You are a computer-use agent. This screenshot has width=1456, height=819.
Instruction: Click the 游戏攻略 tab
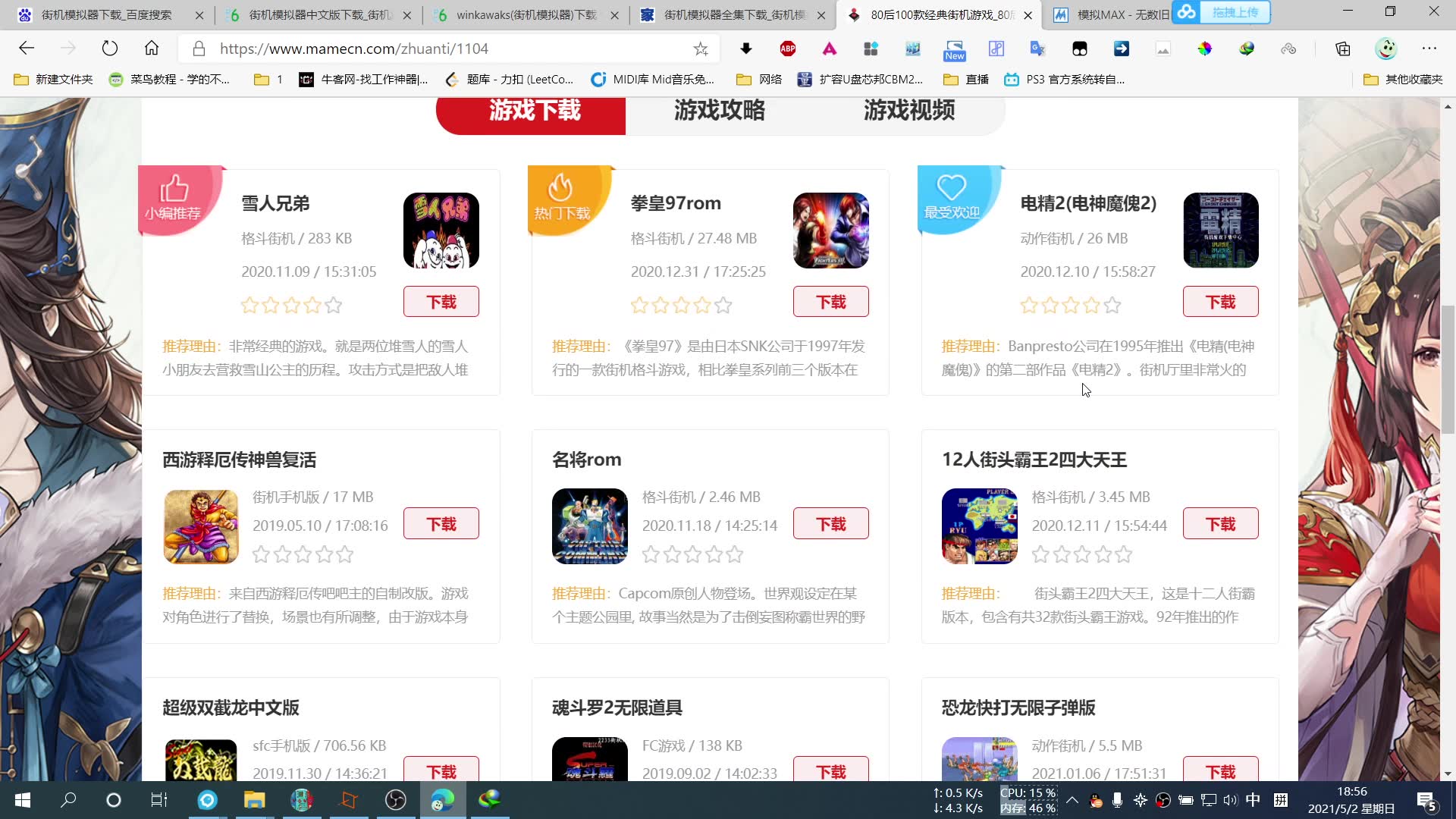point(720,110)
